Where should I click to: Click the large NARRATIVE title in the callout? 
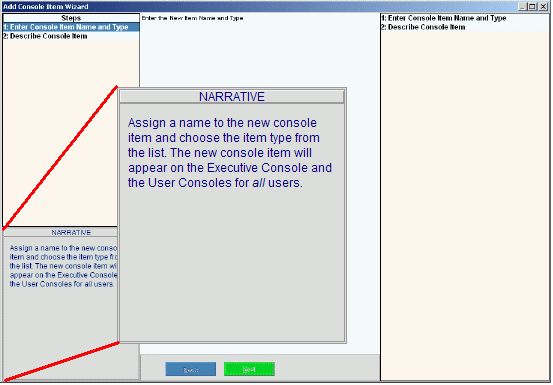pos(232,97)
